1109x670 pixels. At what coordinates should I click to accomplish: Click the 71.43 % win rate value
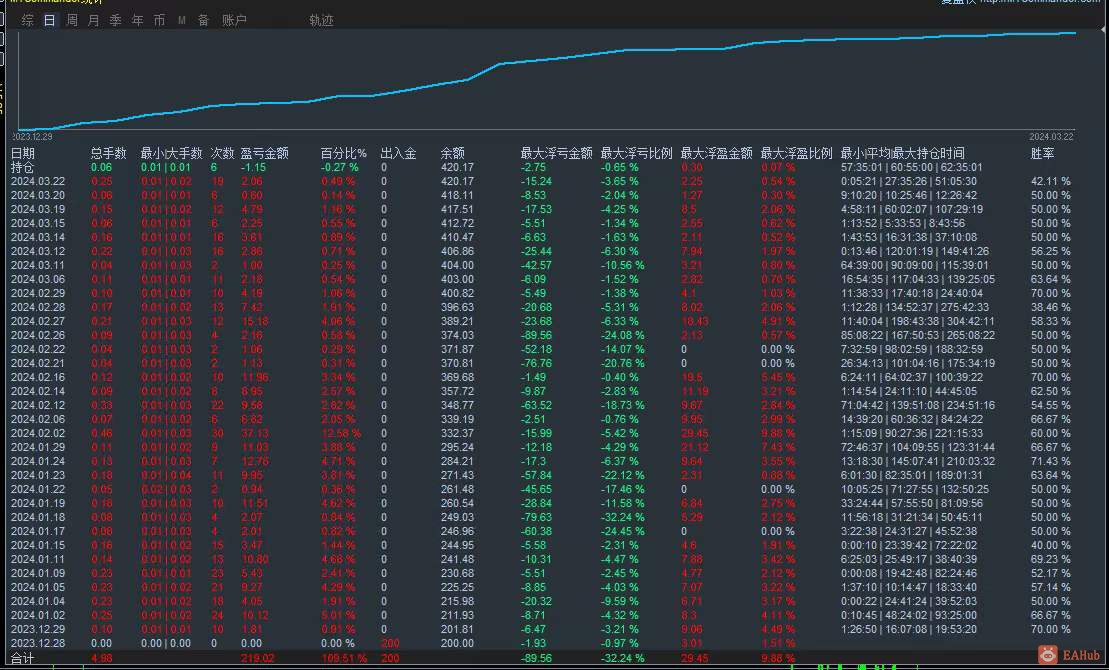[1051, 461]
